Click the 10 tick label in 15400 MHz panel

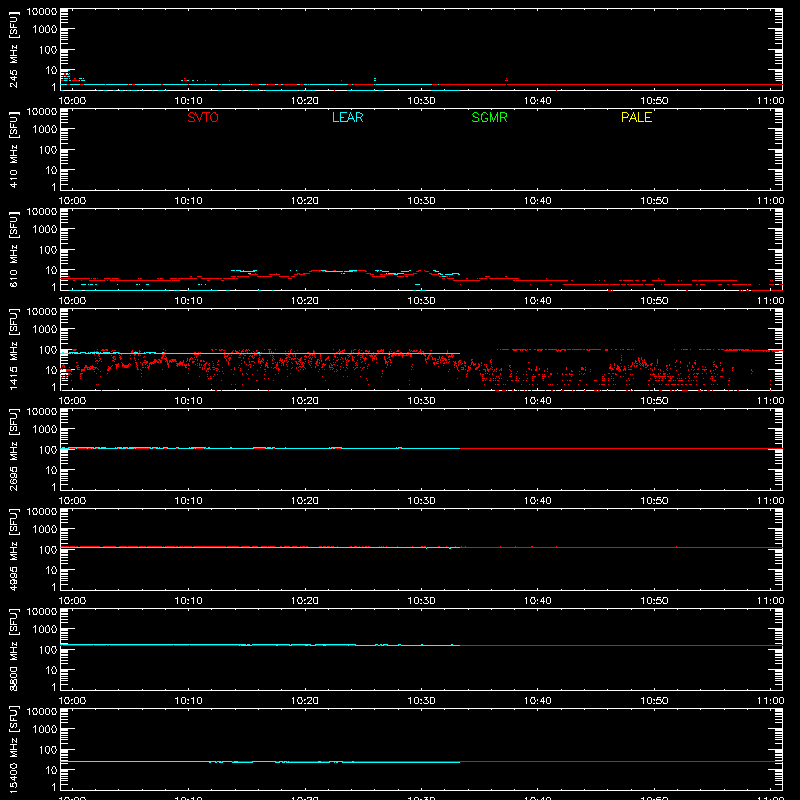click(x=51, y=770)
